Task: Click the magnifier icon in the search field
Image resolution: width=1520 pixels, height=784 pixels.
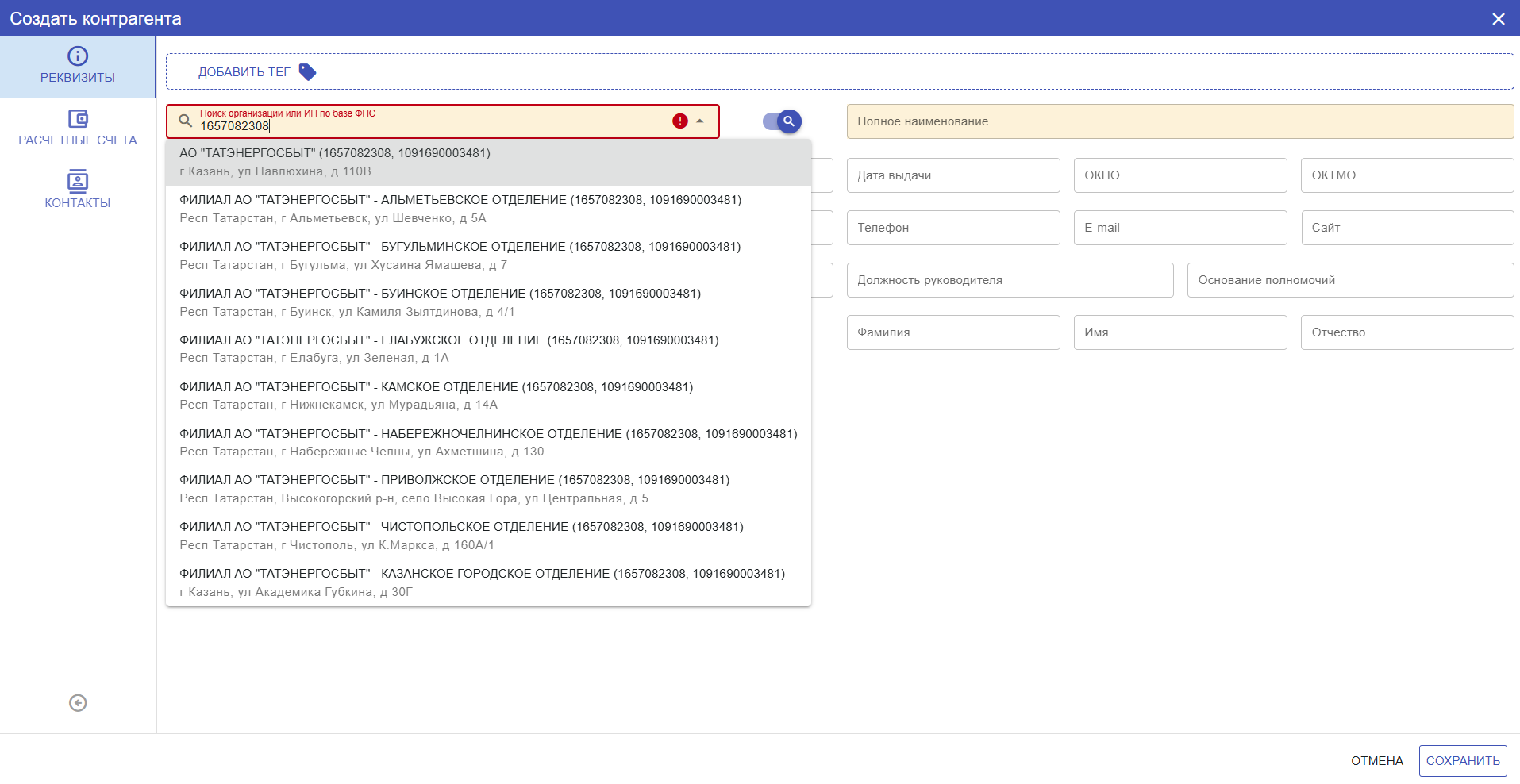Action: 186,121
